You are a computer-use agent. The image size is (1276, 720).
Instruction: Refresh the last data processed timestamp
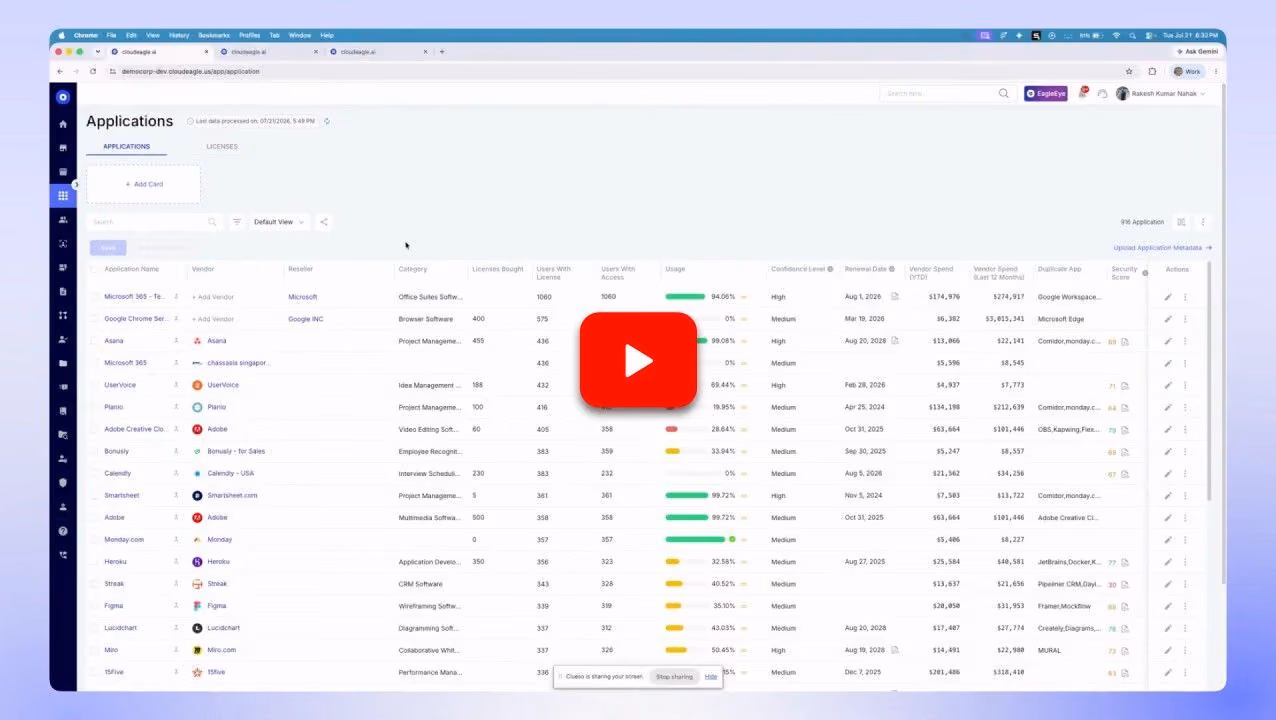327,121
